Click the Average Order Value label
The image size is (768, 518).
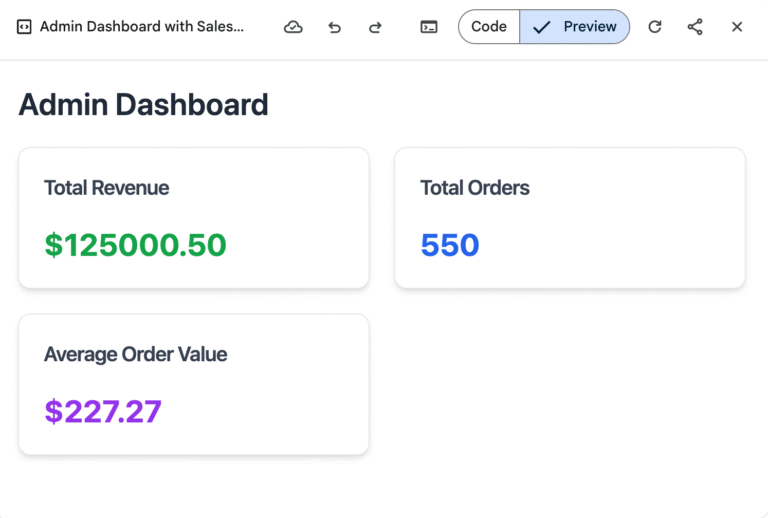(135, 354)
